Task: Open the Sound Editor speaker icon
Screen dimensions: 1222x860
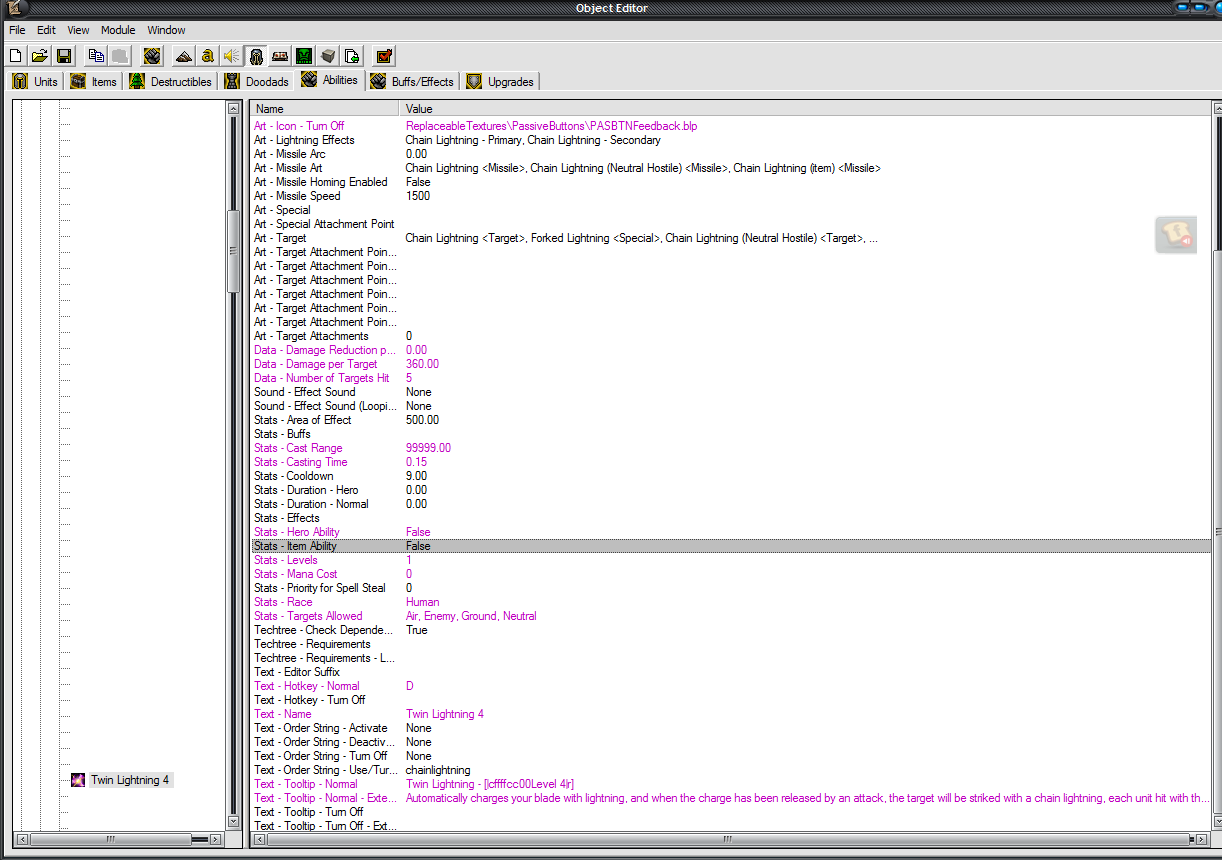Action: click(231, 56)
